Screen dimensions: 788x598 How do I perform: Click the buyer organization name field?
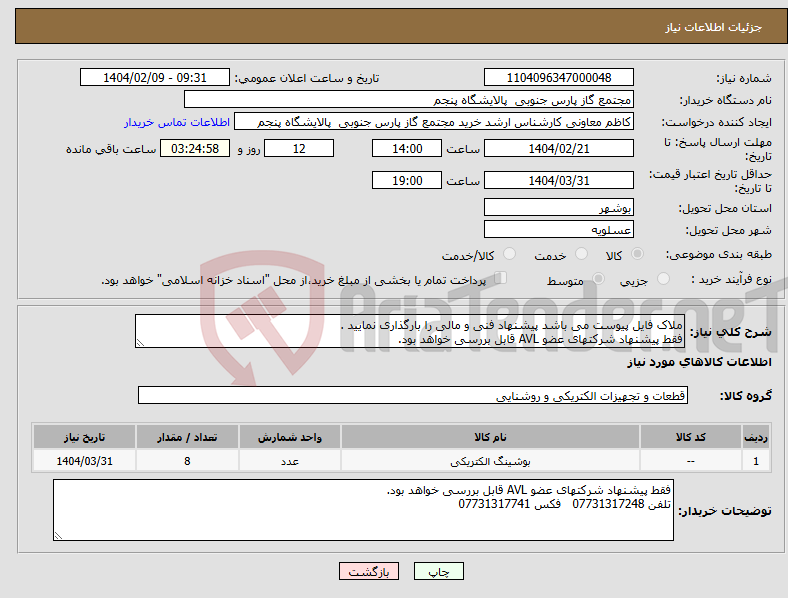coord(409,99)
